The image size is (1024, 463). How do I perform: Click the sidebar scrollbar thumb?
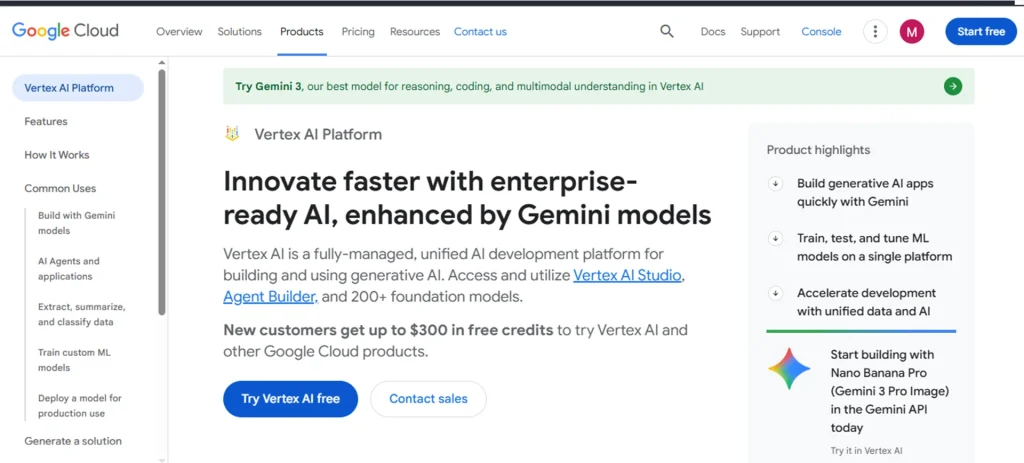pyautogui.click(x=162, y=193)
